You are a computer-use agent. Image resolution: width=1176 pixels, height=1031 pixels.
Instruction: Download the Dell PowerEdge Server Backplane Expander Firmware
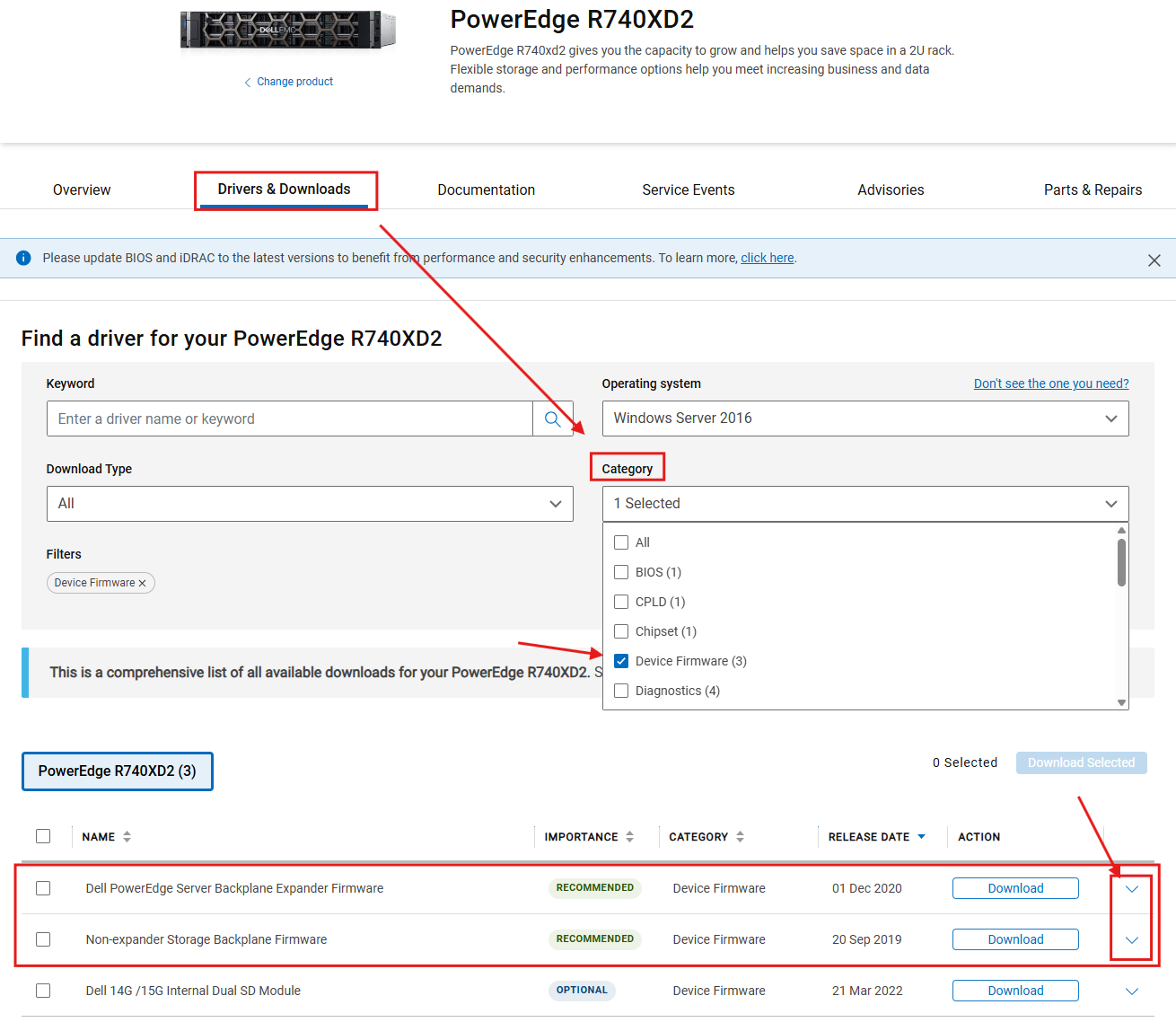[x=1015, y=888]
